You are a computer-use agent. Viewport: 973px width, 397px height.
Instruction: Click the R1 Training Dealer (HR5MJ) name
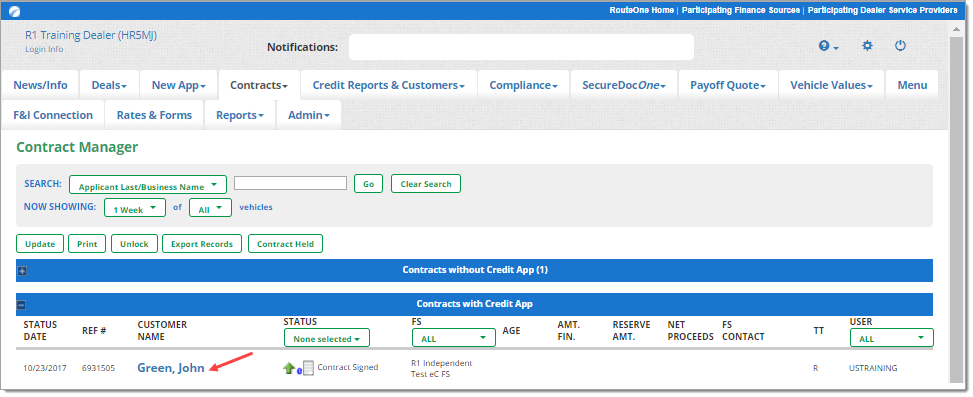[91, 35]
